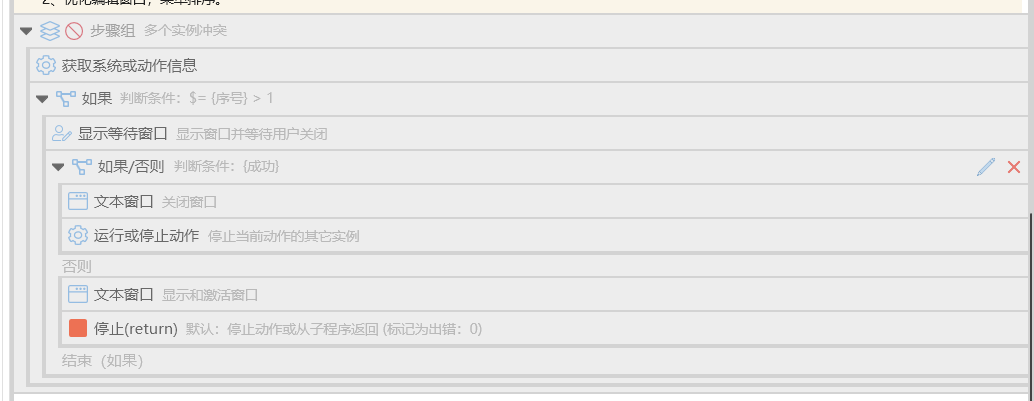Image resolution: width=1034 pixels, height=401 pixels.
Task: Click window icon for 文本窗口 显示和激活窗口
Action: (78, 294)
